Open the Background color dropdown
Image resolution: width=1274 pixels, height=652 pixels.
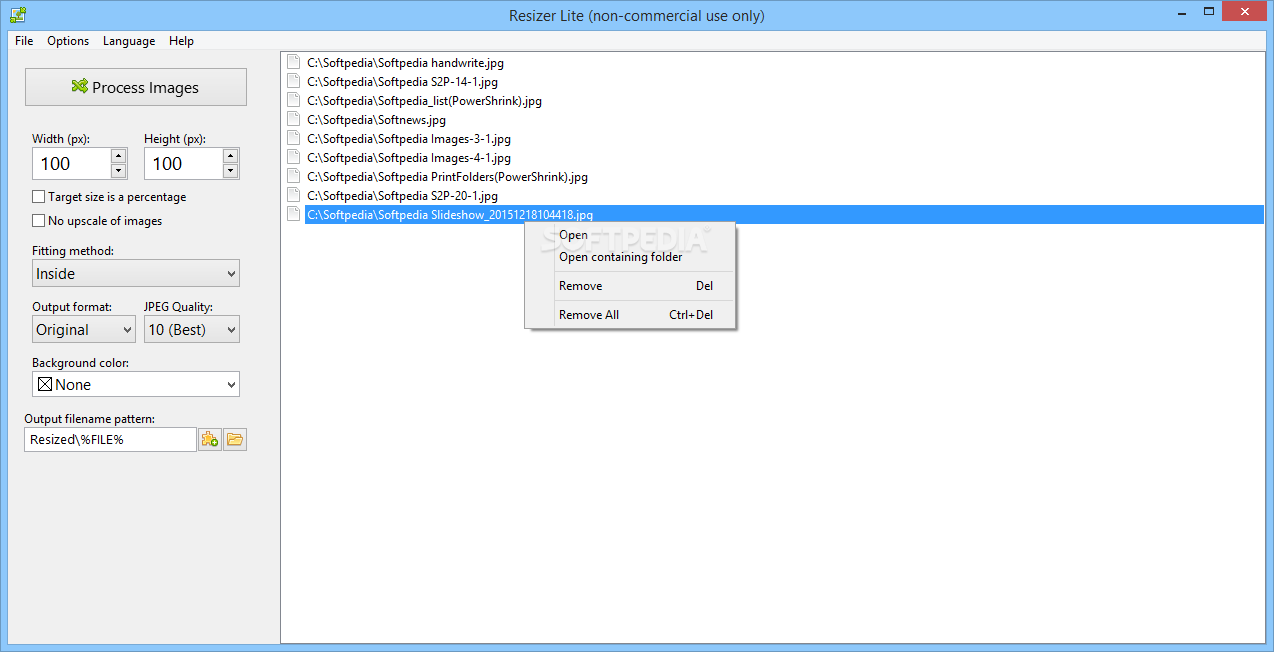pos(136,384)
